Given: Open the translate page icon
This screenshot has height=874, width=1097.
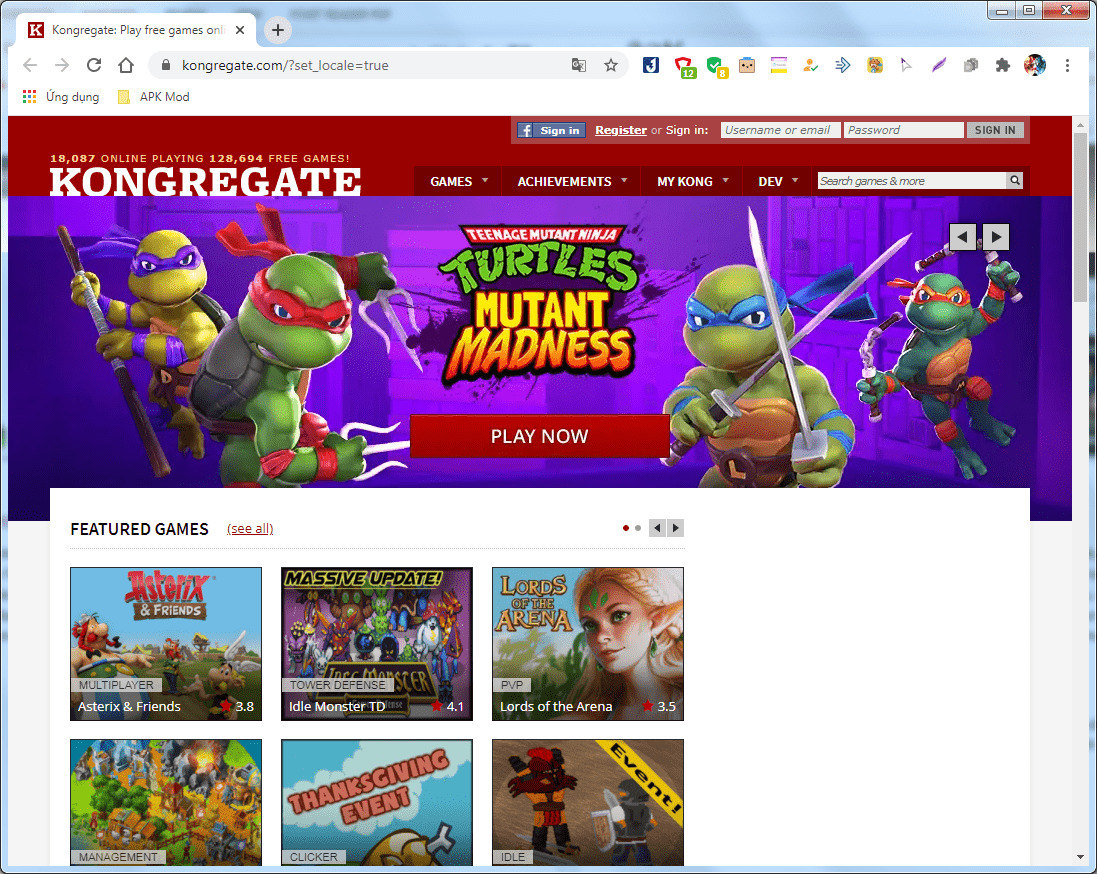Looking at the screenshot, I should (x=579, y=65).
